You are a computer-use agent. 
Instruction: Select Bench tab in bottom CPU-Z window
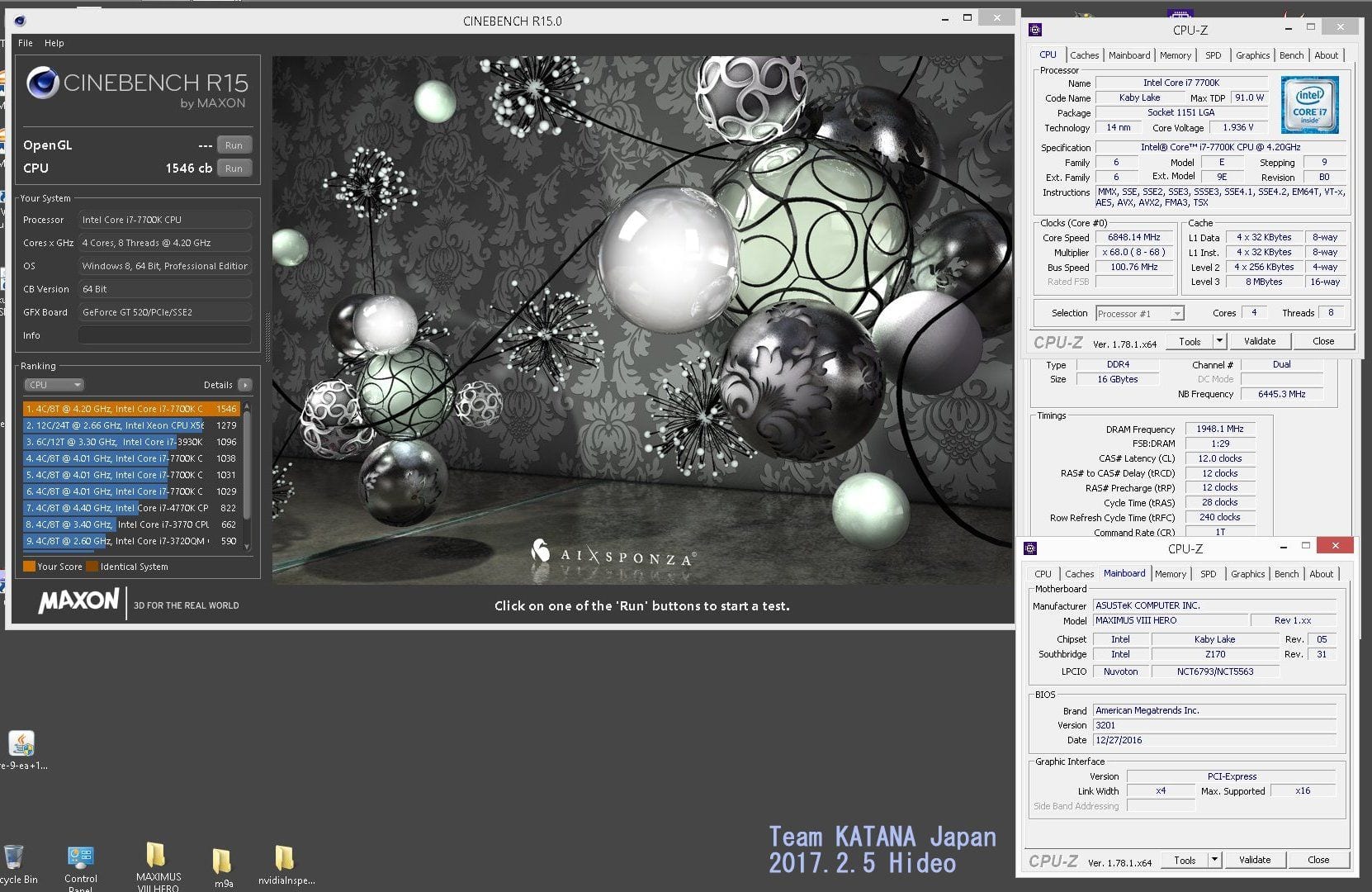pyautogui.click(x=1287, y=574)
